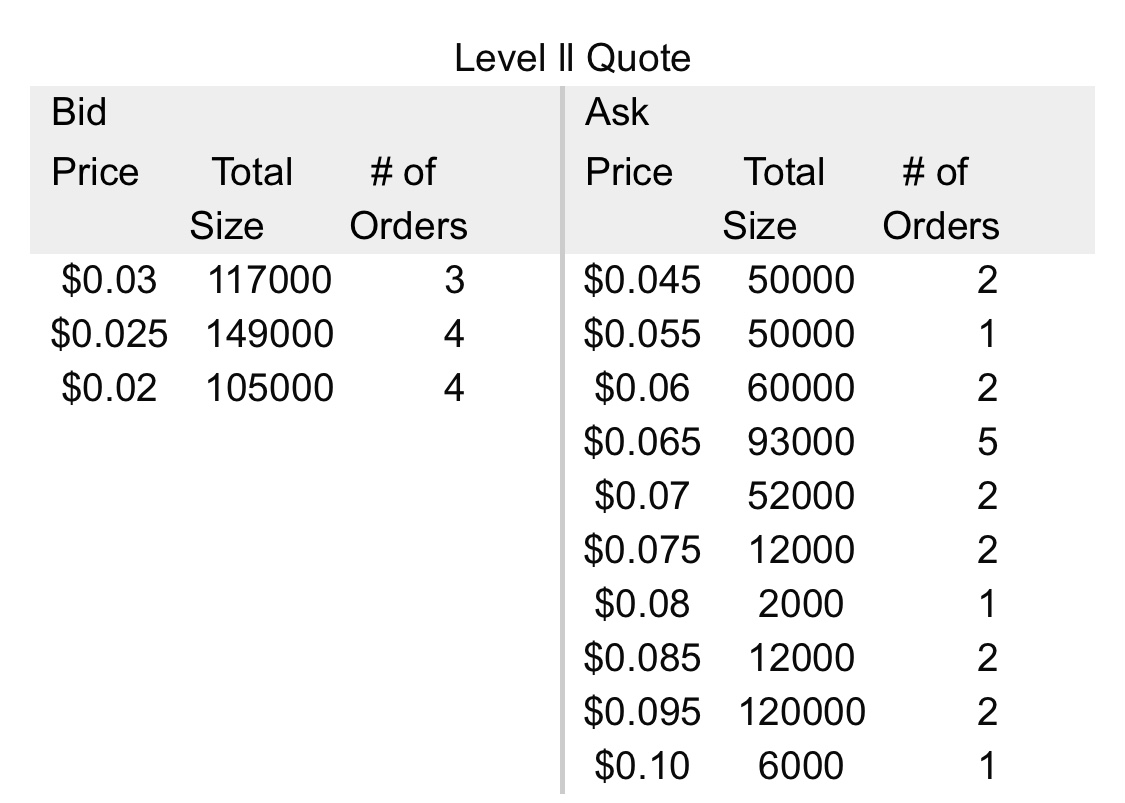
Task: Select the $0.03 bid price row
Action: click(109, 281)
